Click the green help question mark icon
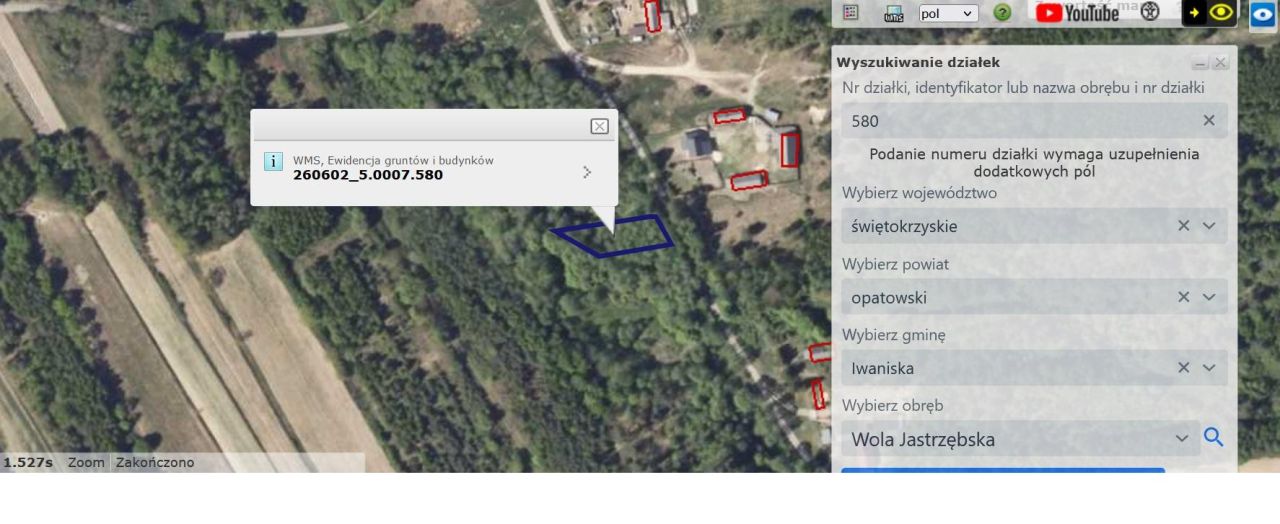Image resolution: width=1280 pixels, height=524 pixels. click(x=1002, y=13)
